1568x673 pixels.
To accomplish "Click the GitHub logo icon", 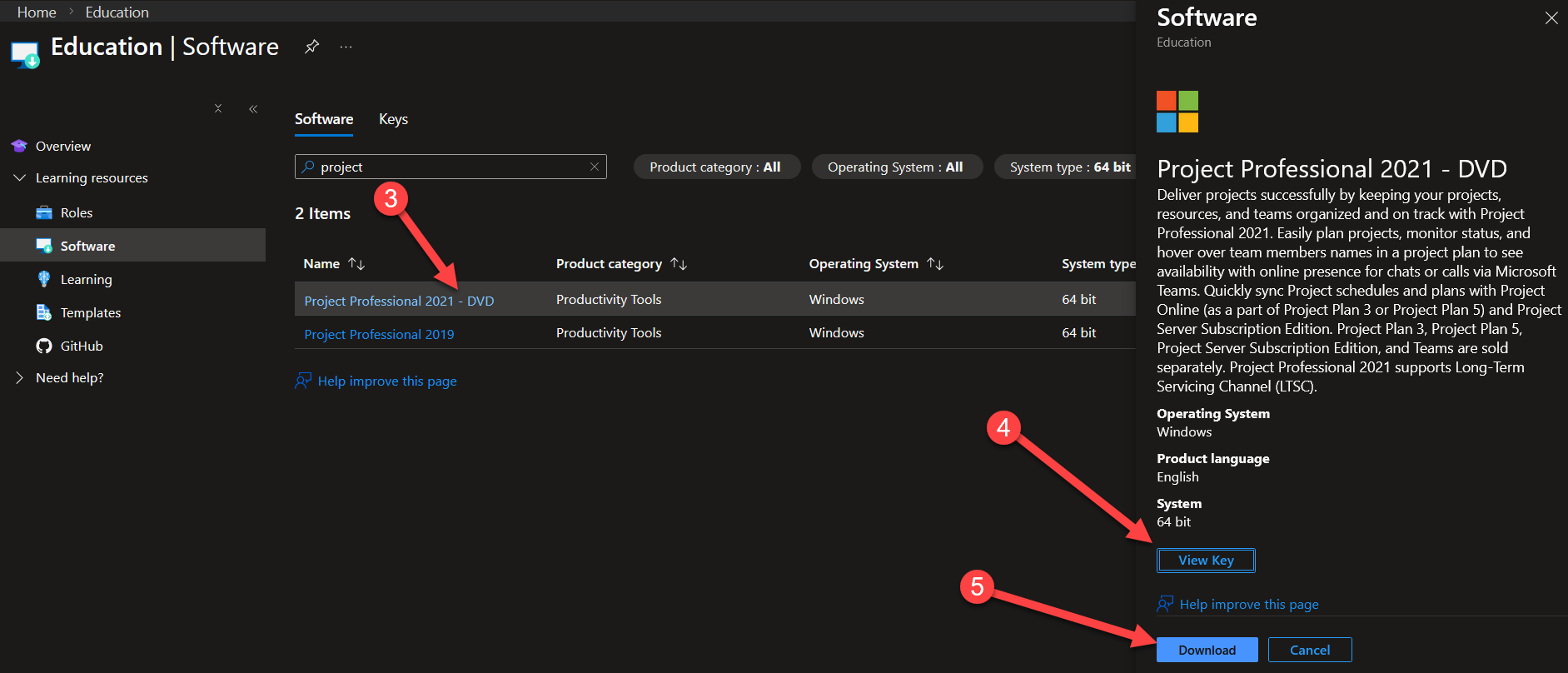I will [x=44, y=346].
